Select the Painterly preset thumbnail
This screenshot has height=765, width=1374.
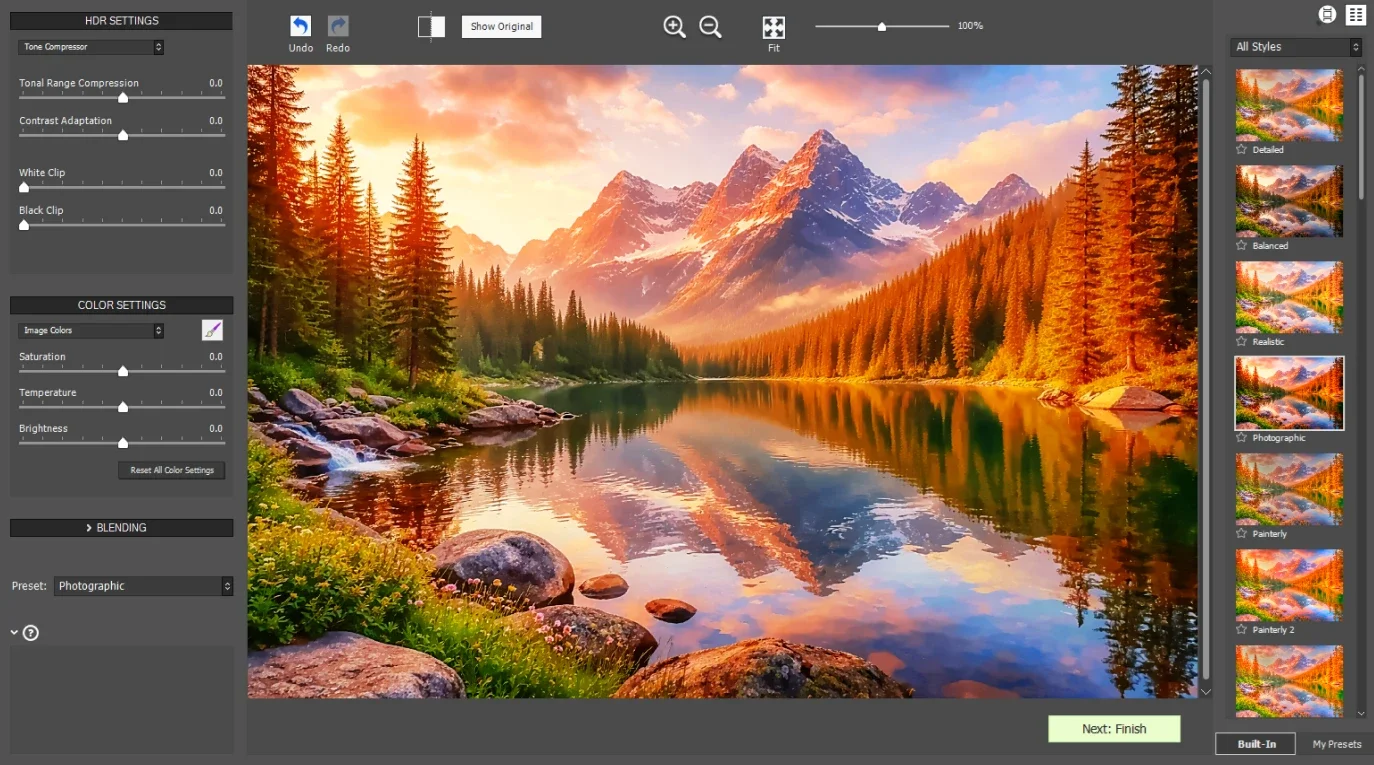pos(1289,489)
